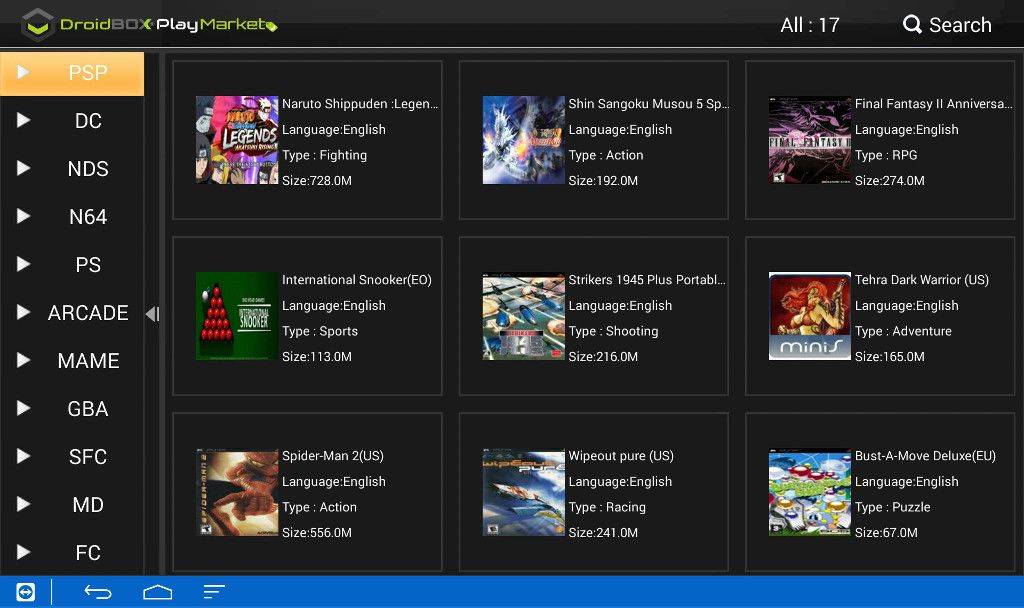This screenshot has width=1024, height=608.
Task: Click the Naruto Shippuden game title
Action: pyautogui.click(x=360, y=104)
